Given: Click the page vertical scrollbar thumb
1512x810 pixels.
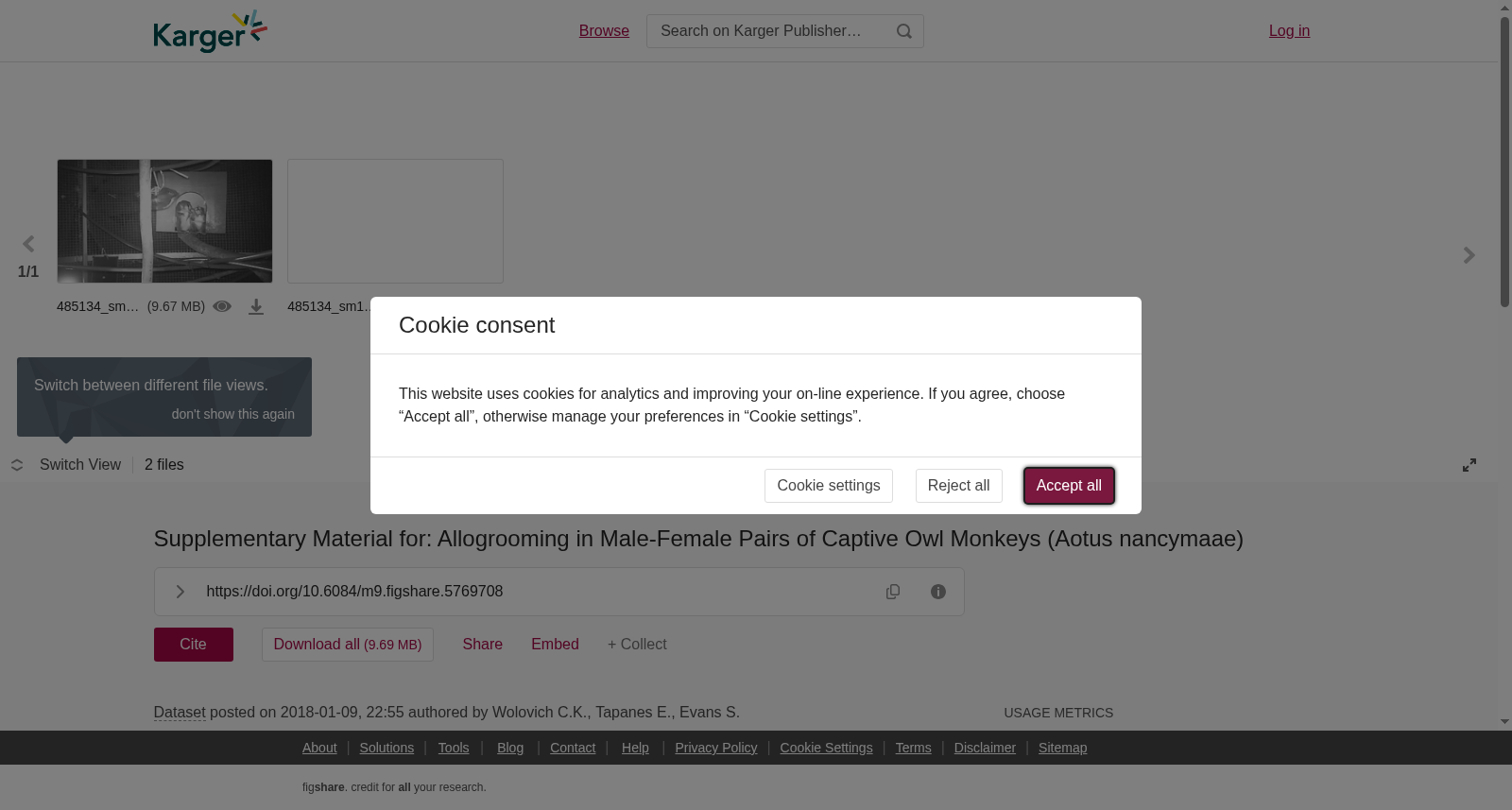Looking at the screenshot, I should 1504,161.
